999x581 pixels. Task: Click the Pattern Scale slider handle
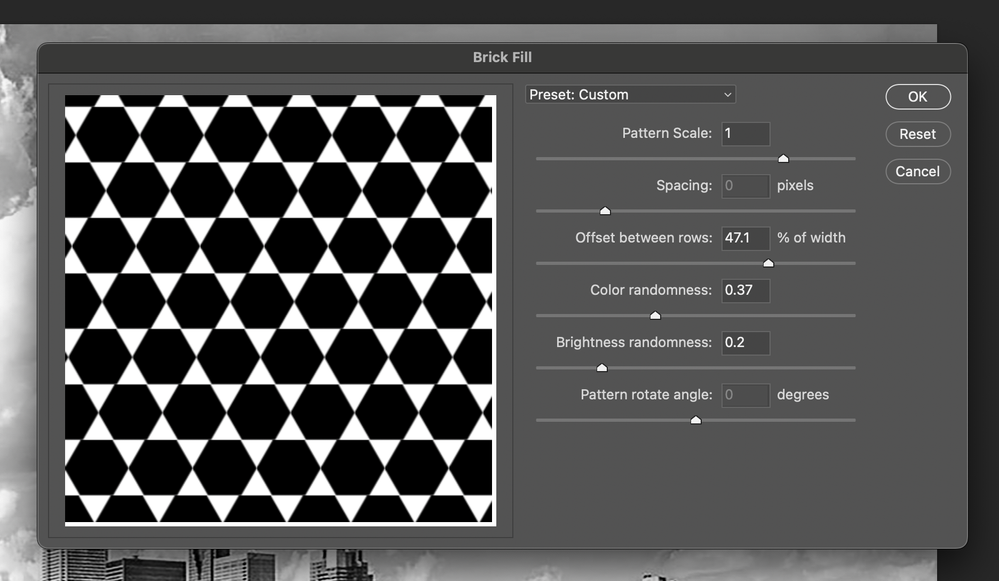[783, 158]
